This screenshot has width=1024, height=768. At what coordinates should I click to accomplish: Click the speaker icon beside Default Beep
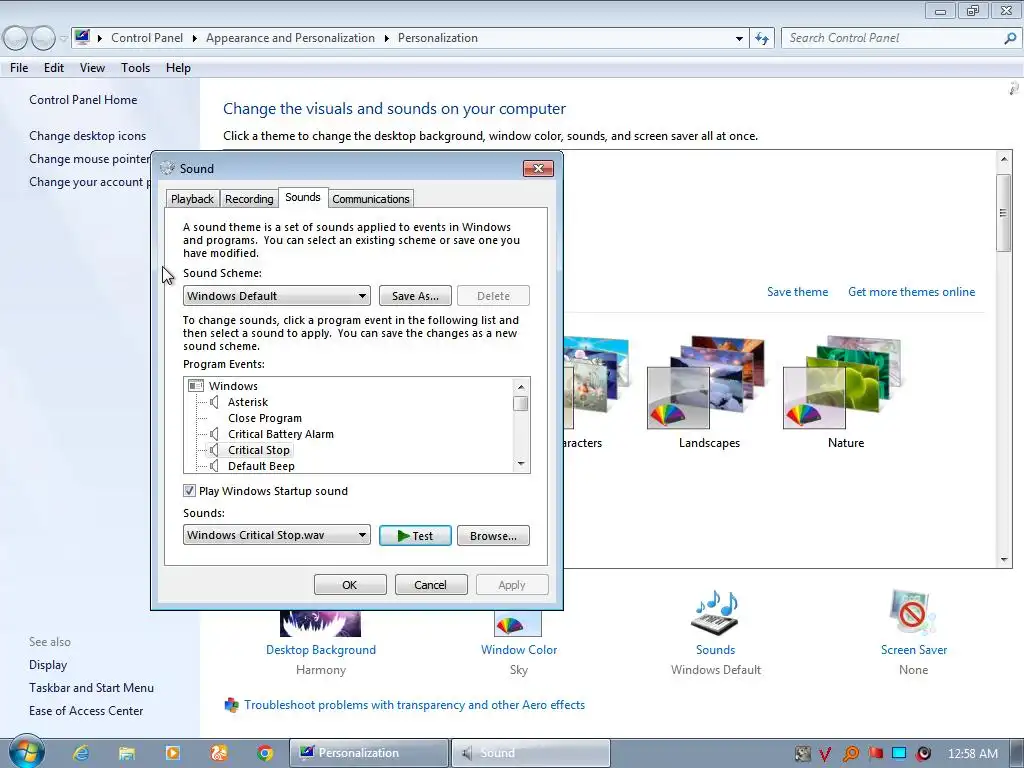[214, 466]
